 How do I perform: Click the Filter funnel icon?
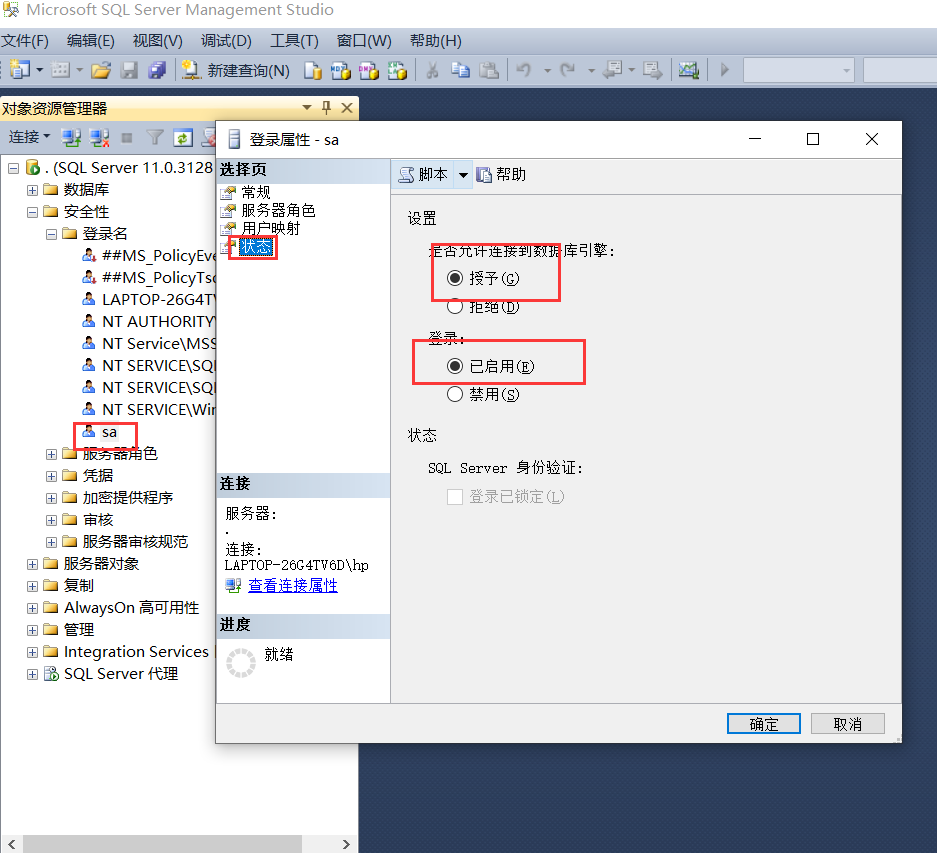point(155,138)
